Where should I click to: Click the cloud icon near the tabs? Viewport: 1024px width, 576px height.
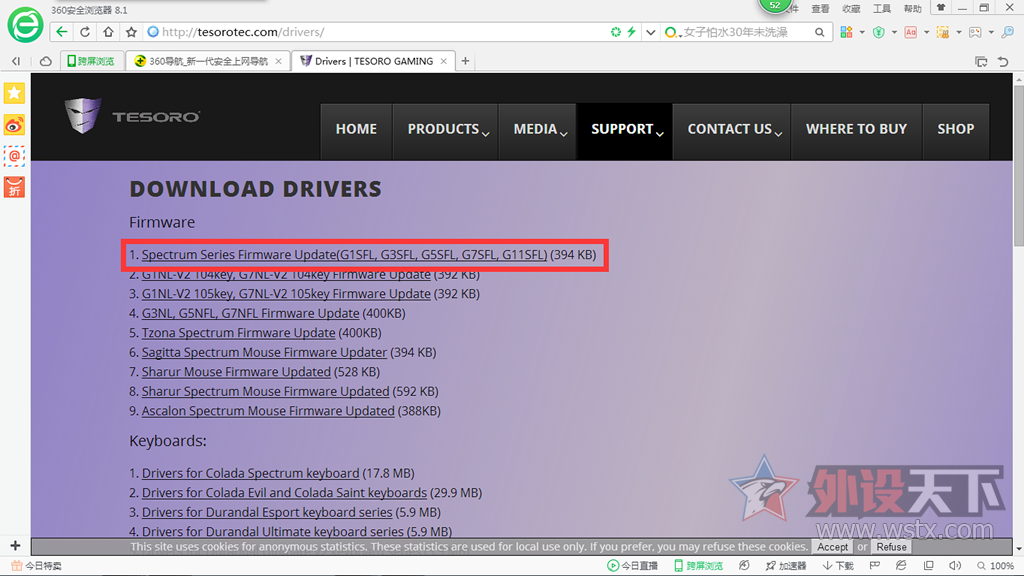click(x=46, y=61)
